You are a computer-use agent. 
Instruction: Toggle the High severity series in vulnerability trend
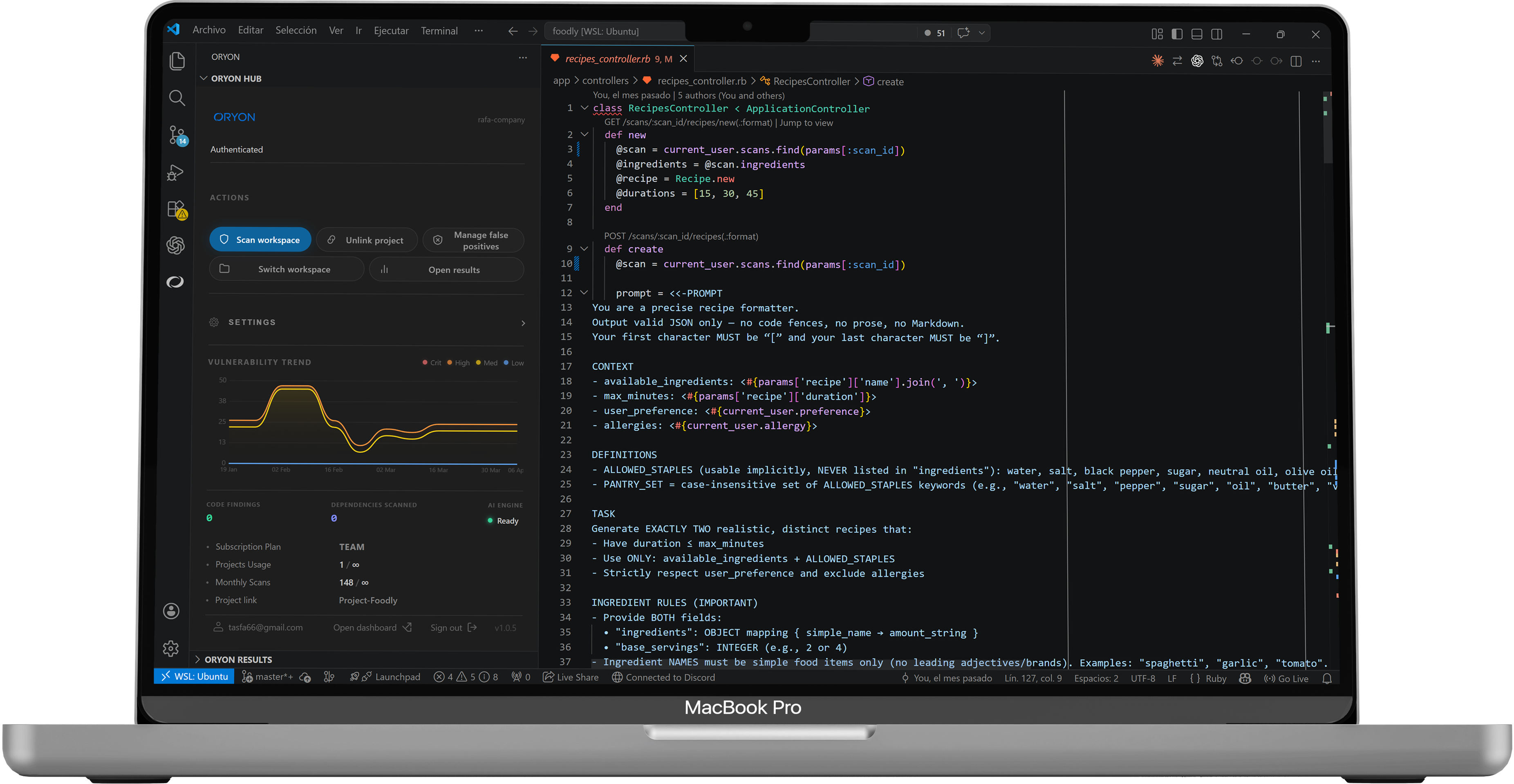point(457,362)
